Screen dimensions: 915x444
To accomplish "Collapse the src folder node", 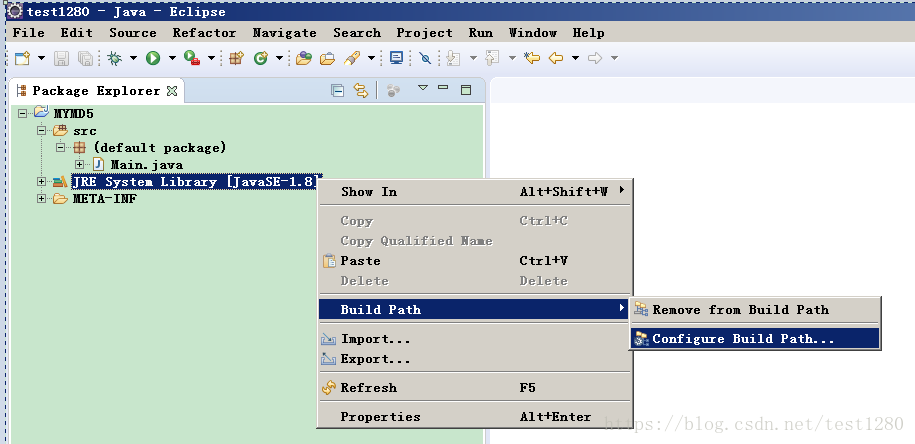I will coord(41,131).
